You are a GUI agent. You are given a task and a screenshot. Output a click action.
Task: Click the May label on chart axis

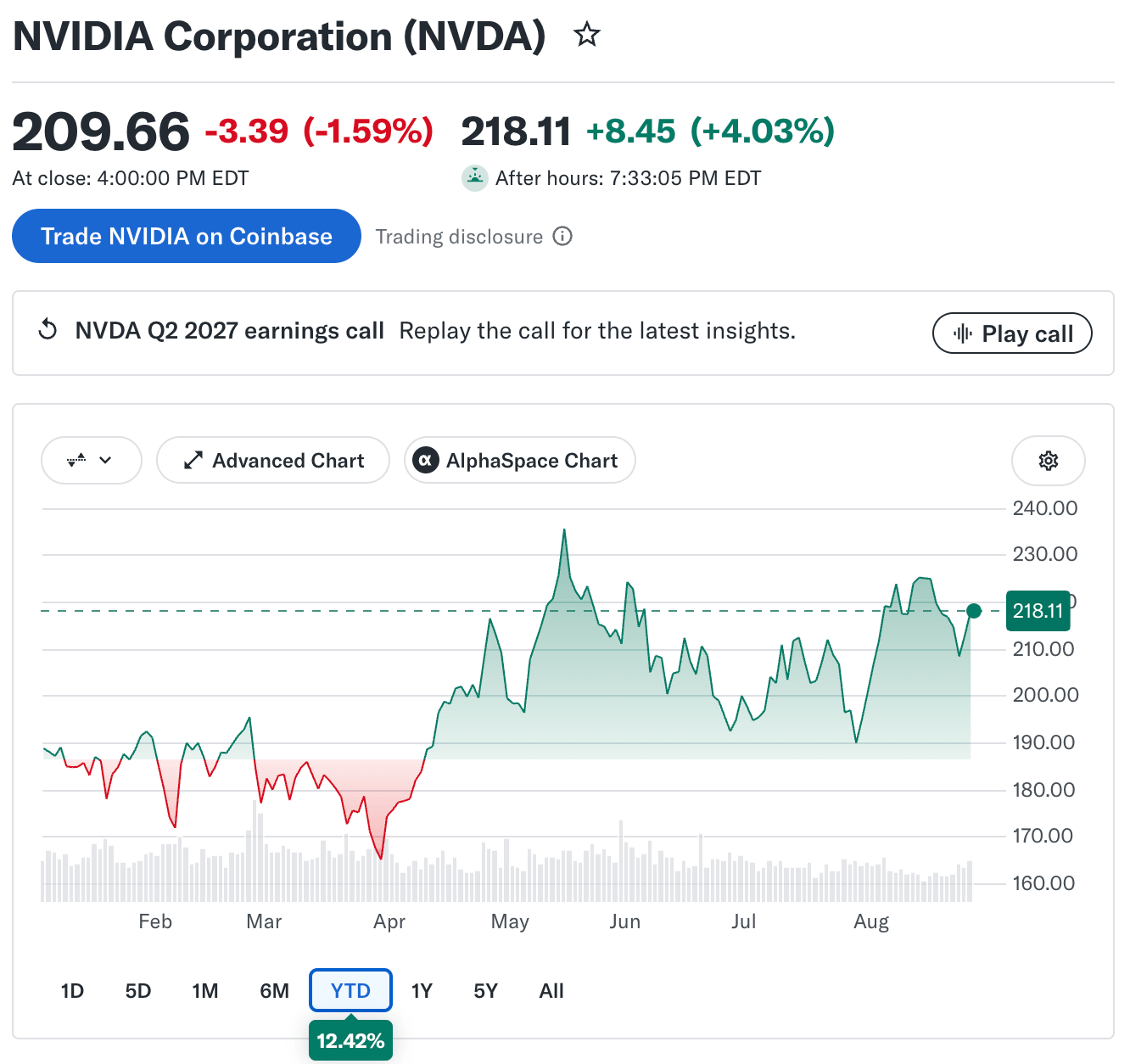coord(510,921)
